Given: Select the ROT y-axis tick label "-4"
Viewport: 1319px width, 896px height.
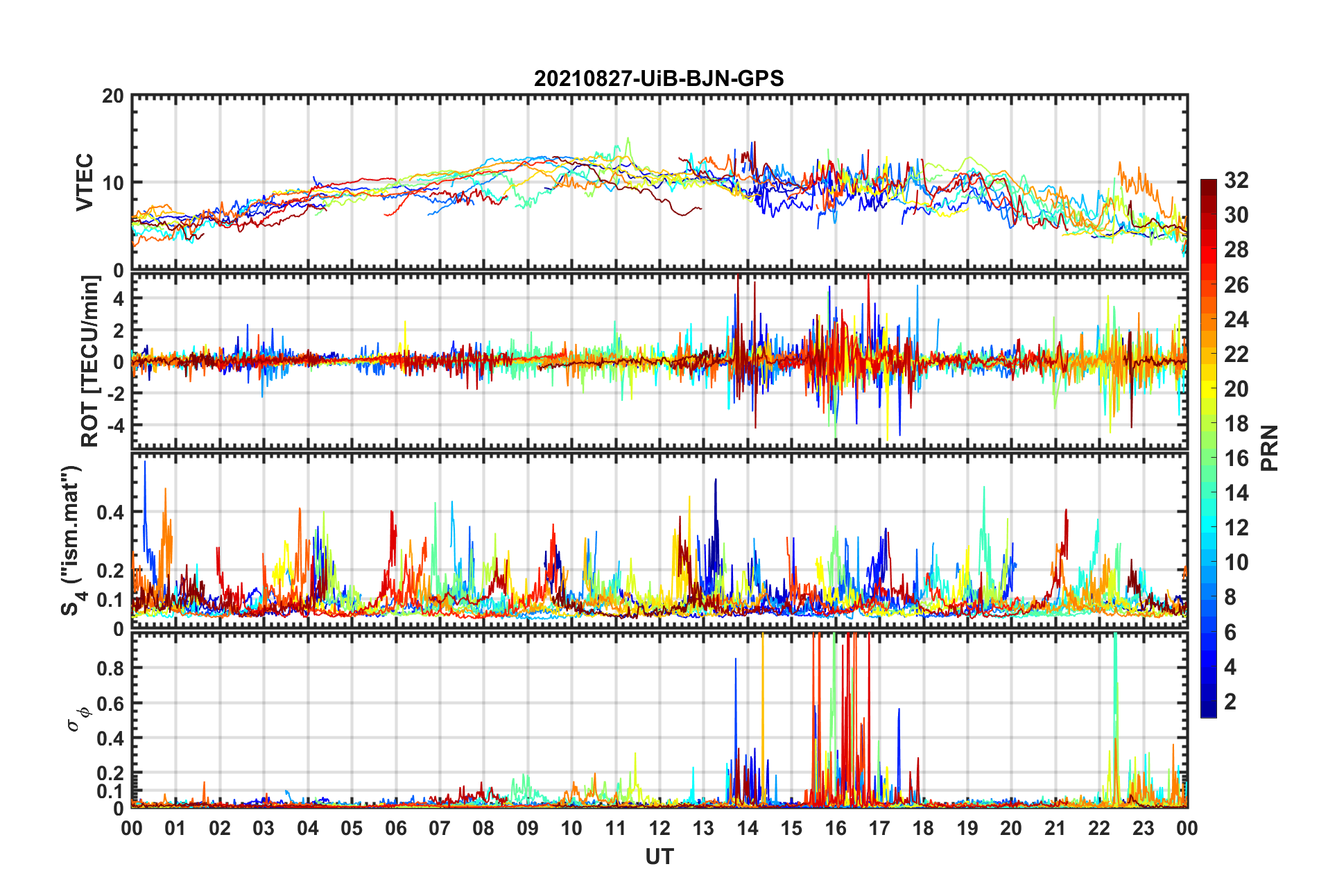Looking at the screenshot, I should coord(115,424).
